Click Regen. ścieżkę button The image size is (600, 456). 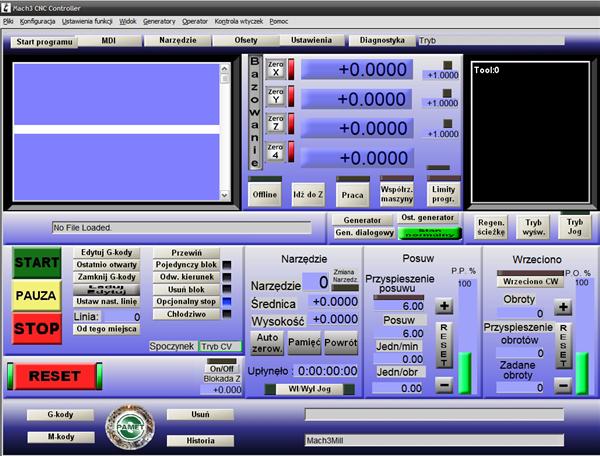coord(491,227)
